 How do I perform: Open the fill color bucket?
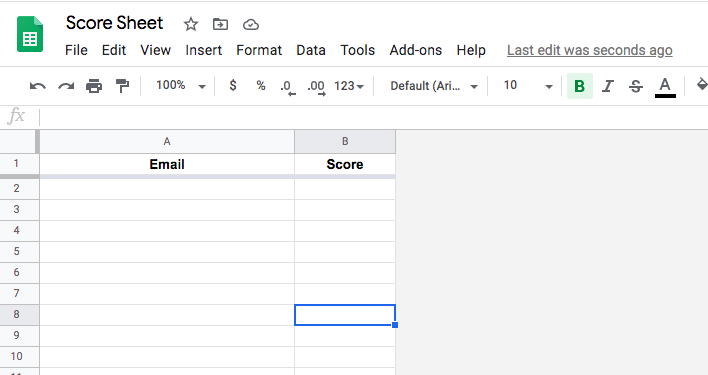[x=702, y=84]
